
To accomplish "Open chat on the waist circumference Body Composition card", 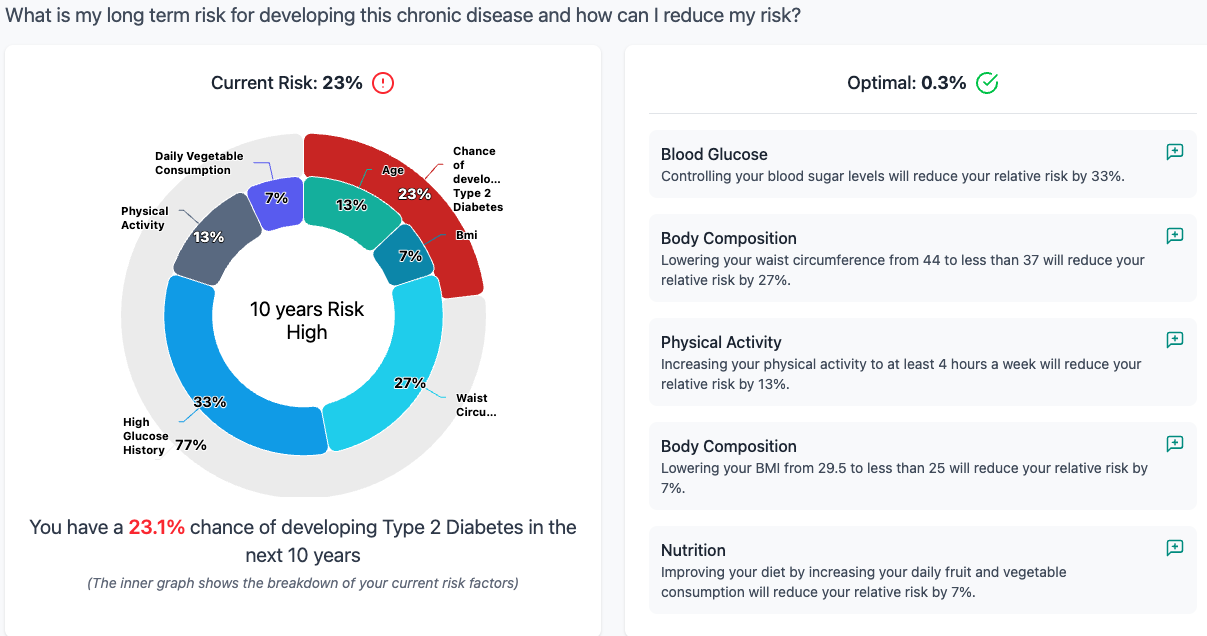I will click(1174, 235).
